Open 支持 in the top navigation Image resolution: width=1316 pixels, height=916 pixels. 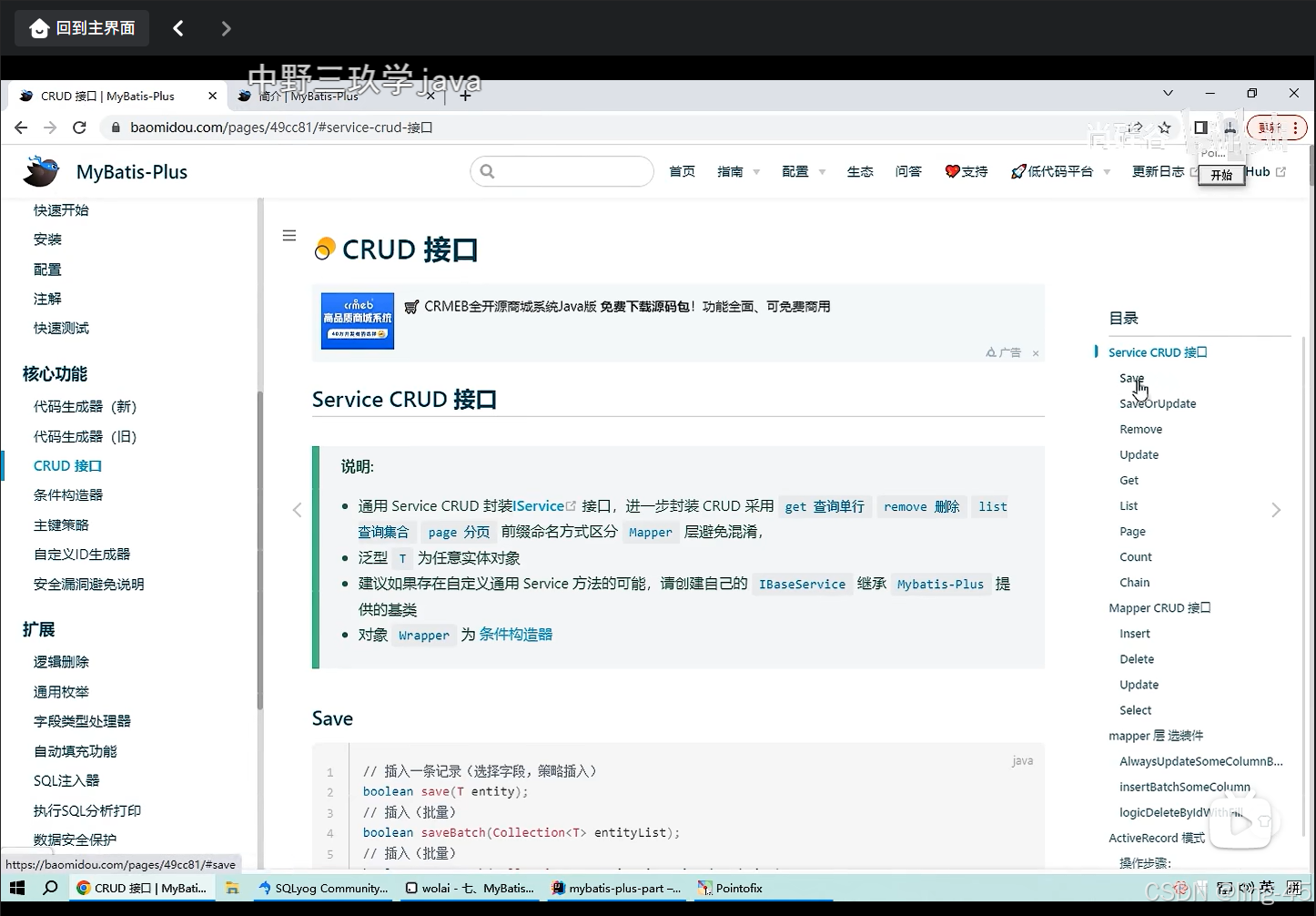click(x=966, y=171)
